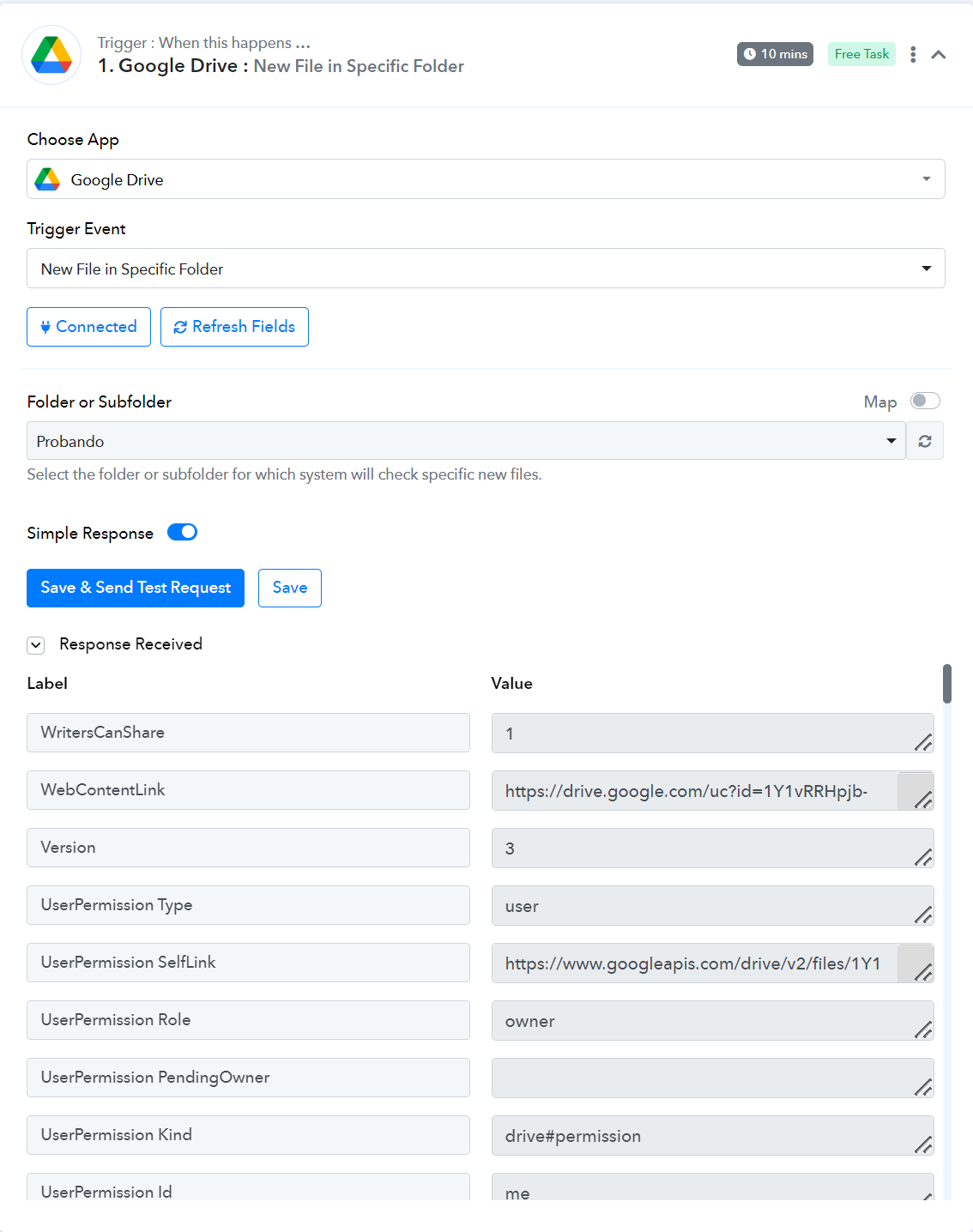The width and height of the screenshot is (973, 1232).
Task: Click Save & Send Test Request
Action: pos(136,588)
